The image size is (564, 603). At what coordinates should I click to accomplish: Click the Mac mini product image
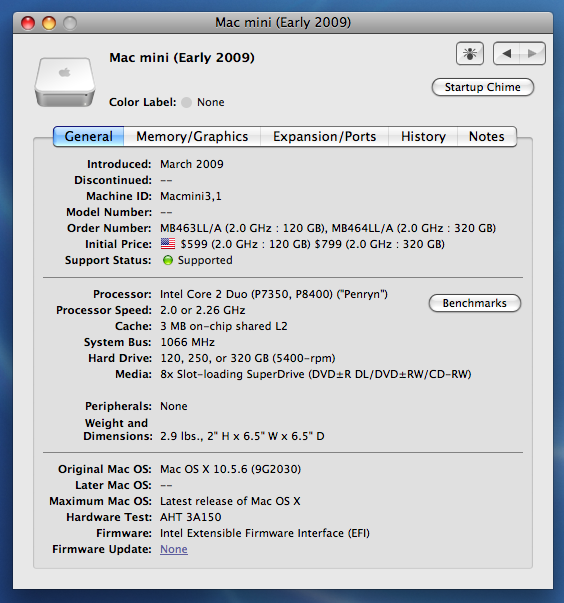(65, 82)
